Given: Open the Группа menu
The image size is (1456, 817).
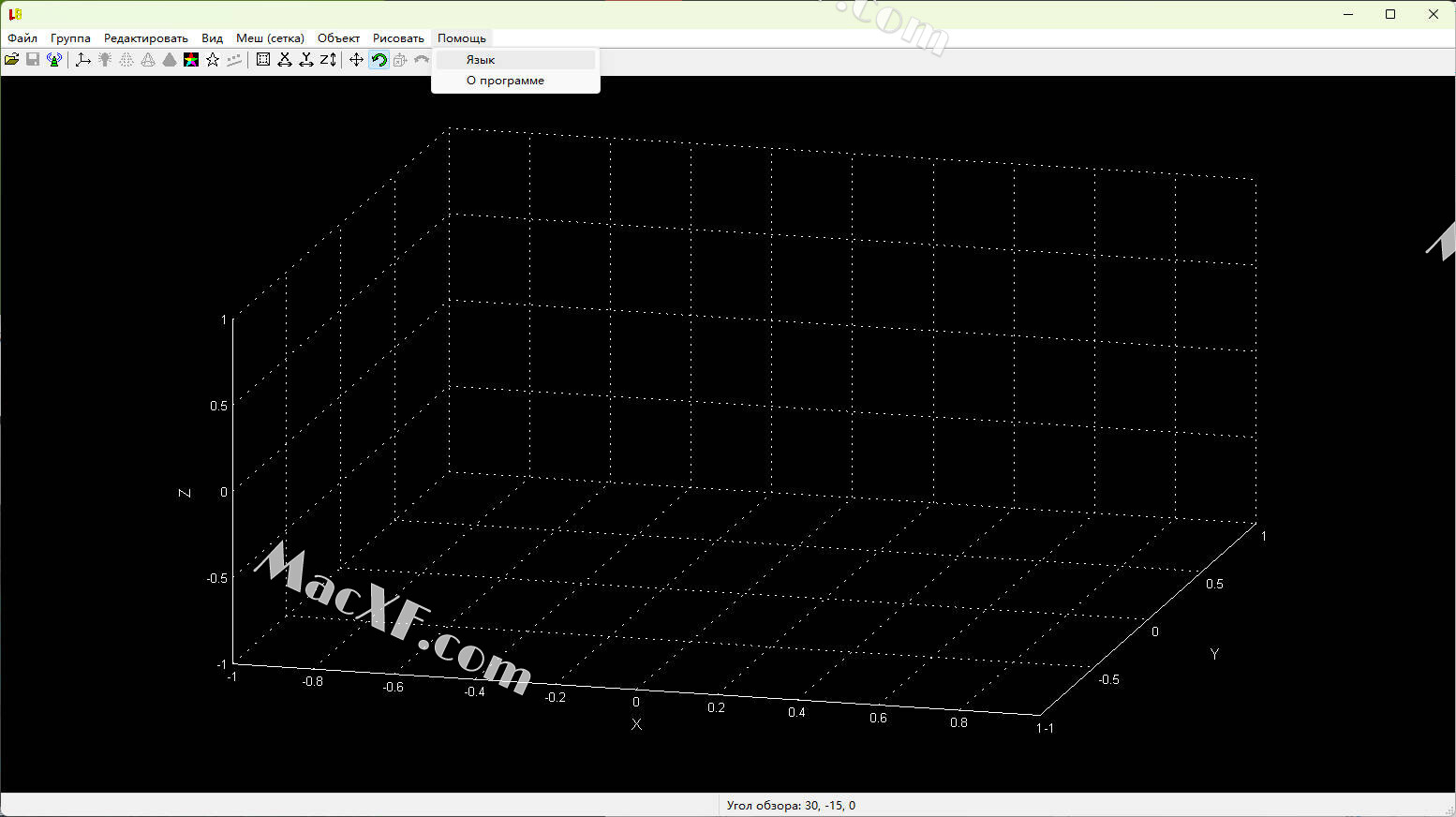Looking at the screenshot, I should coord(70,38).
